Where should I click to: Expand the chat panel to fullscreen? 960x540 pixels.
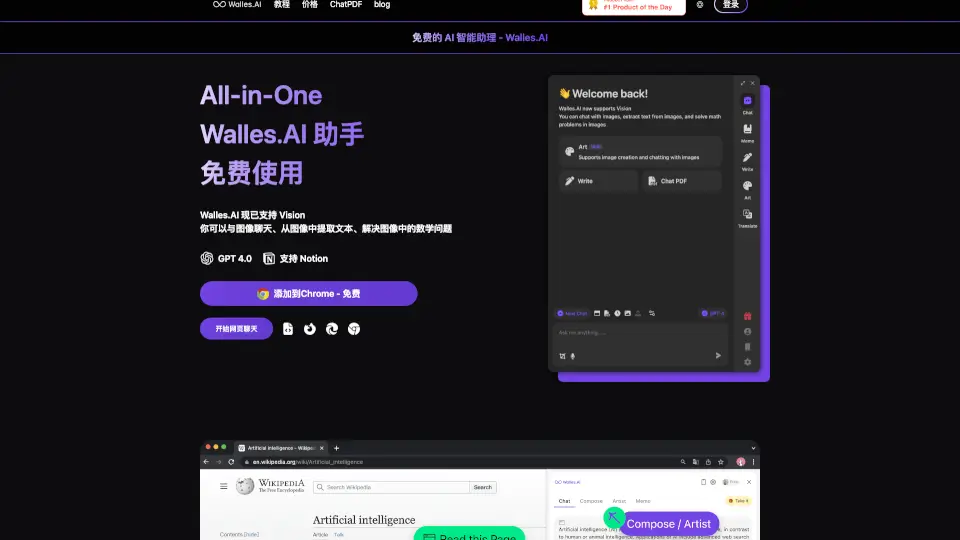[x=742, y=83]
